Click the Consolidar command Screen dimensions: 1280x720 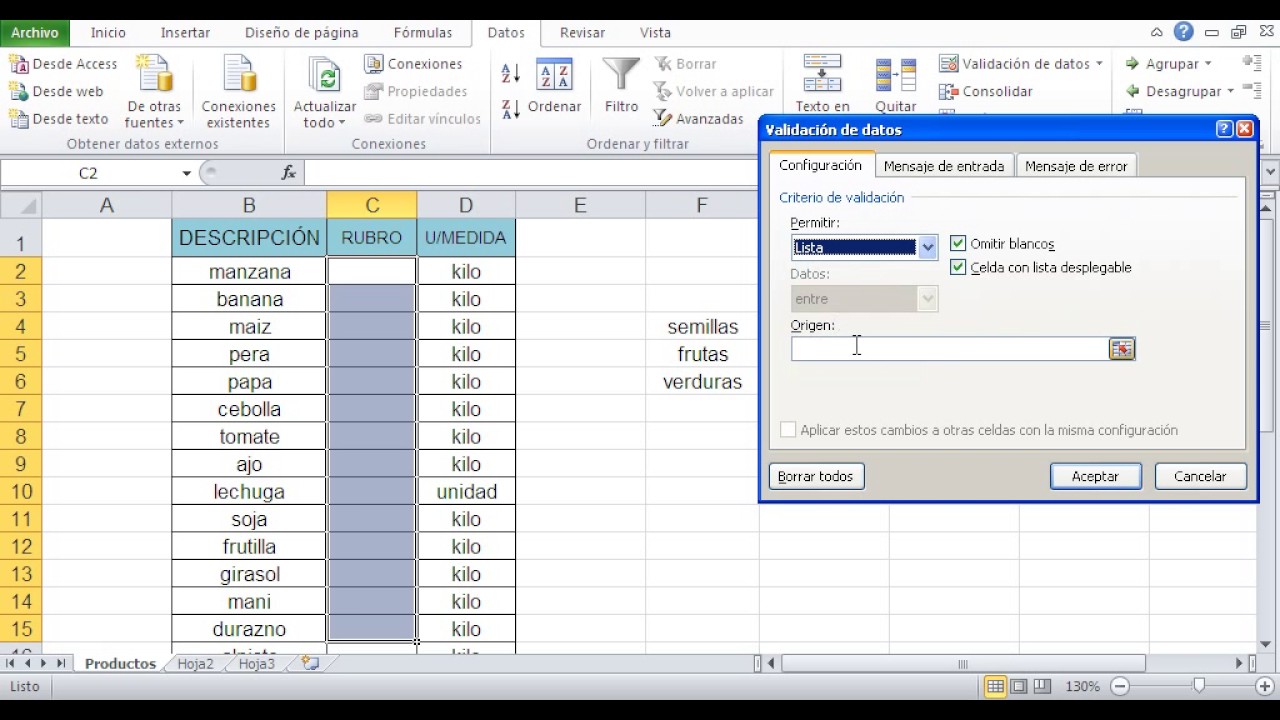[x=985, y=91]
